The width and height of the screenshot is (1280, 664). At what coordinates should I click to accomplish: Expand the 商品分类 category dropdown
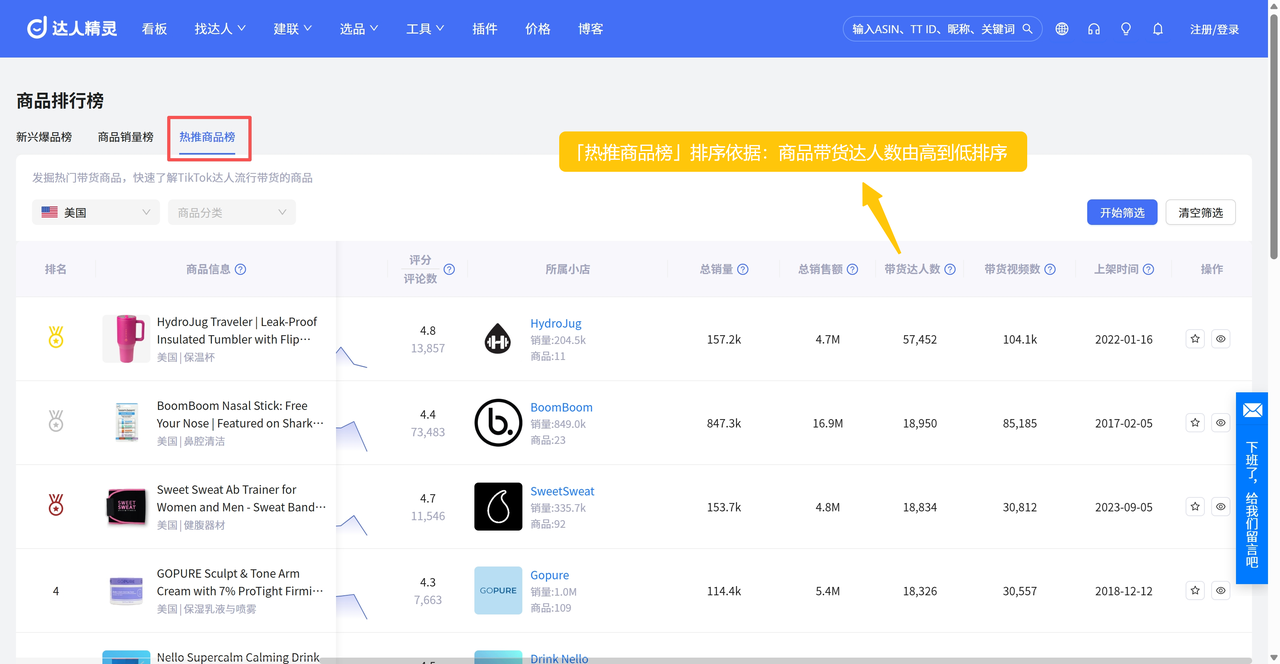pos(232,212)
